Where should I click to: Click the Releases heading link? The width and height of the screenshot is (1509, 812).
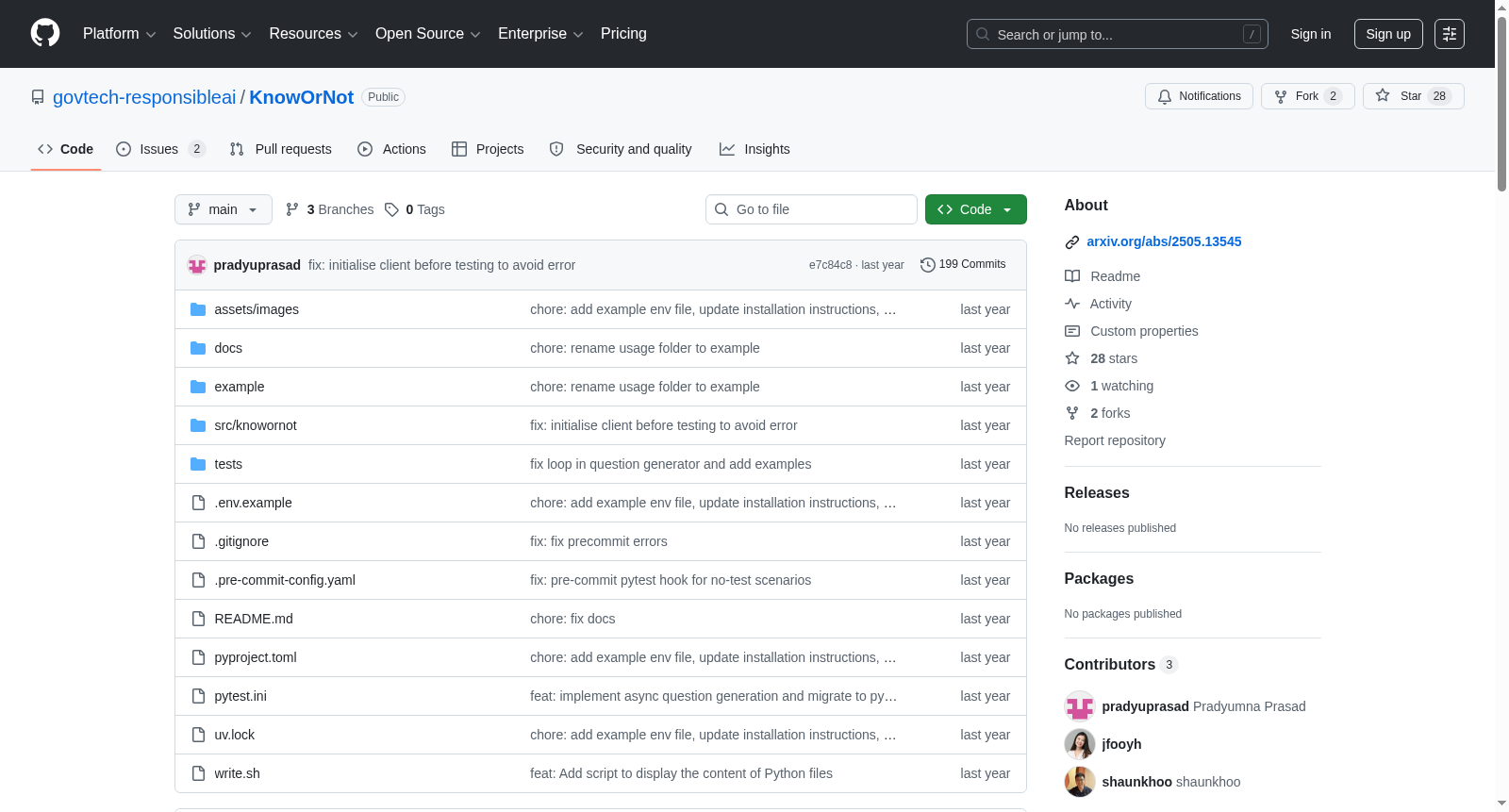tap(1097, 492)
